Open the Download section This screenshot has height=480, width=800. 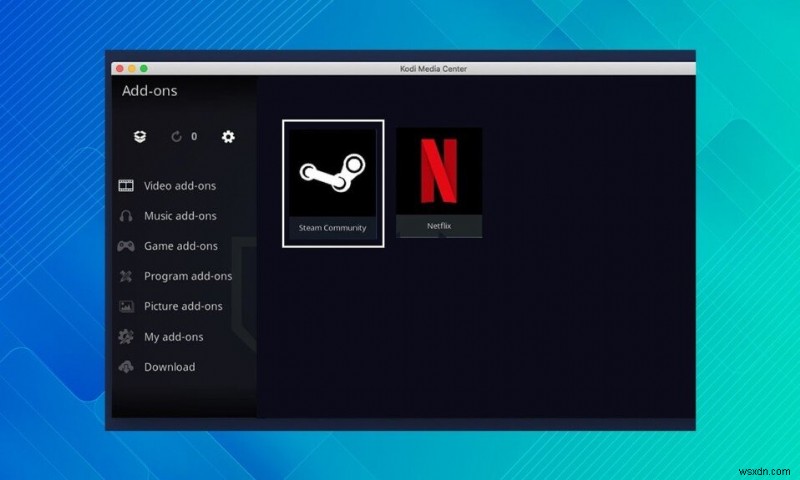169,367
